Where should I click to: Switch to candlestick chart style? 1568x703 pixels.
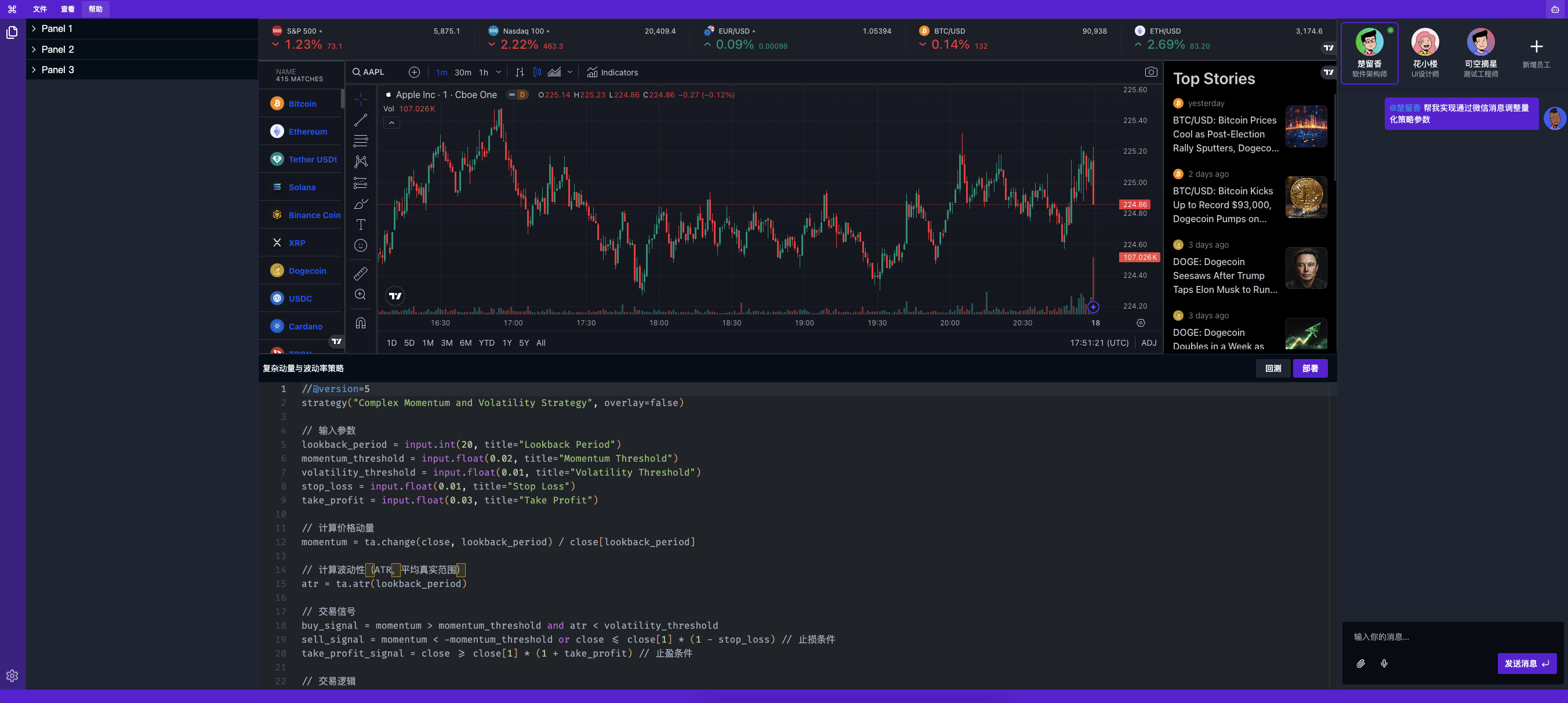pos(537,73)
